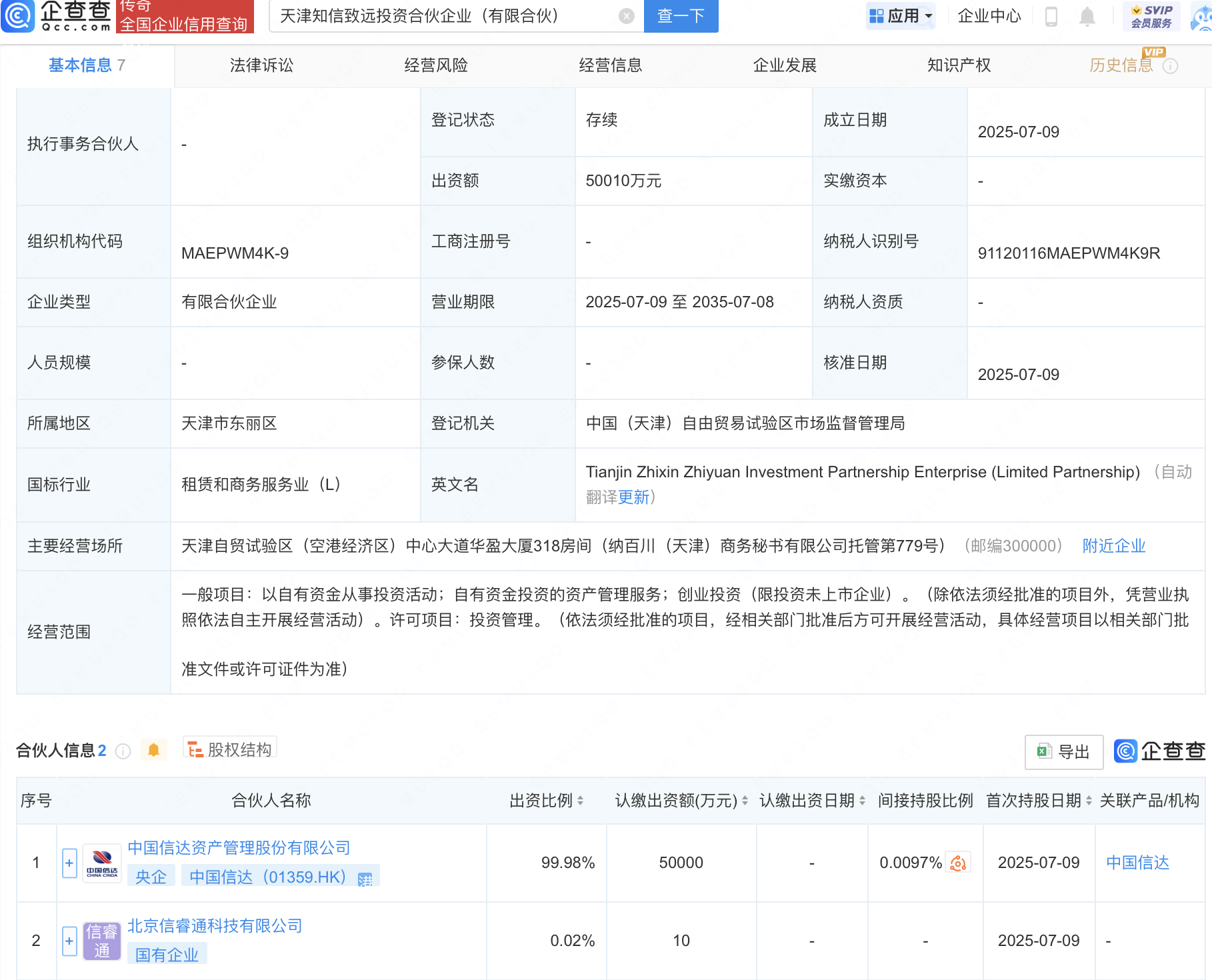Click taxpayer ID 91120116MAEPWM4K9R
The image size is (1212, 980).
click(x=1069, y=253)
